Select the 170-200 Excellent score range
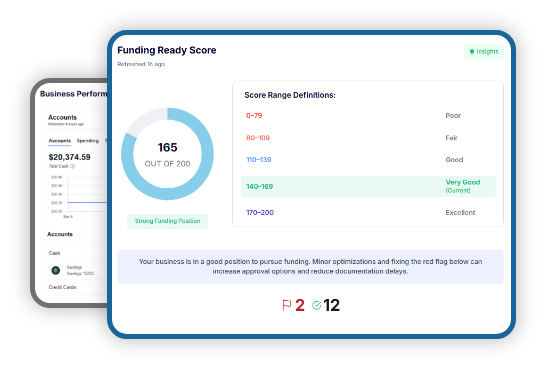The height and width of the screenshot is (369, 546). point(368,213)
